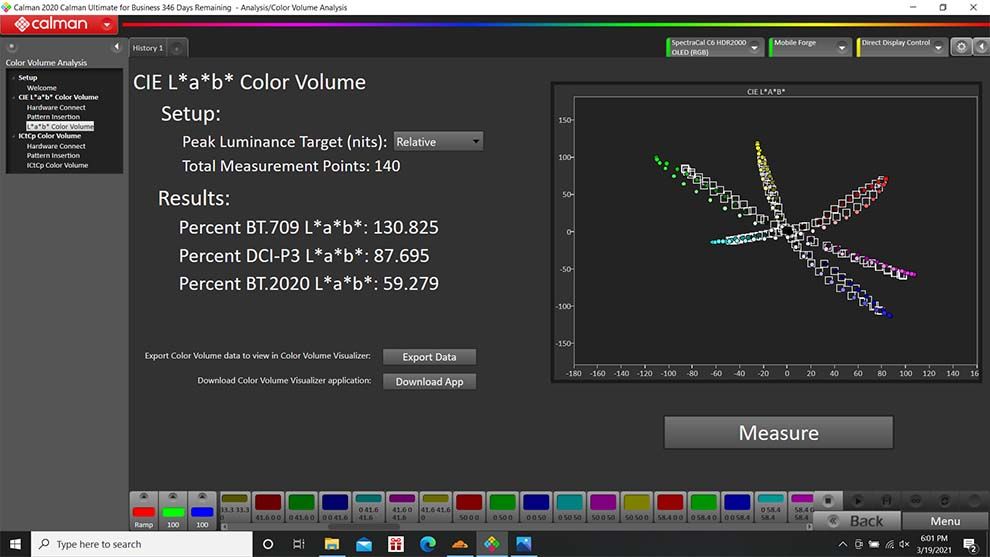Open the settings gear
The height and width of the screenshot is (557, 990).
point(961,47)
